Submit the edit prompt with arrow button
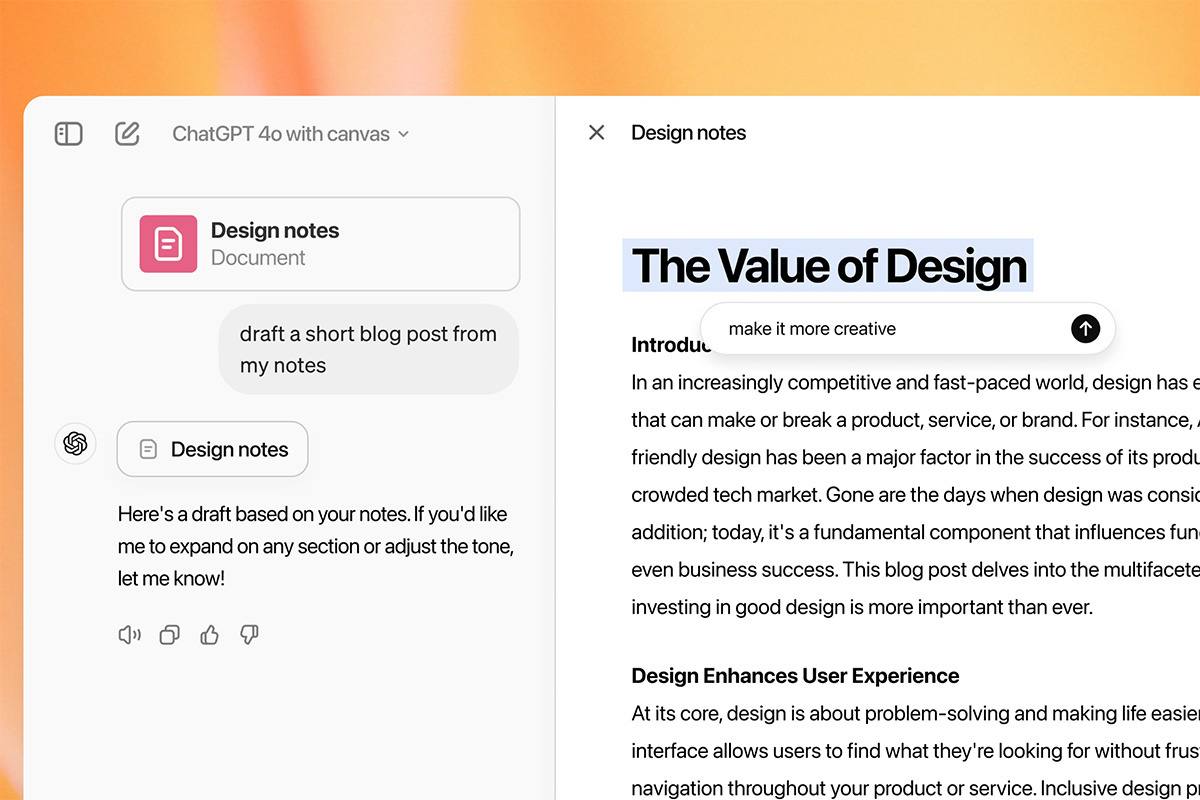The width and height of the screenshot is (1200, 800). (1085, 328)
